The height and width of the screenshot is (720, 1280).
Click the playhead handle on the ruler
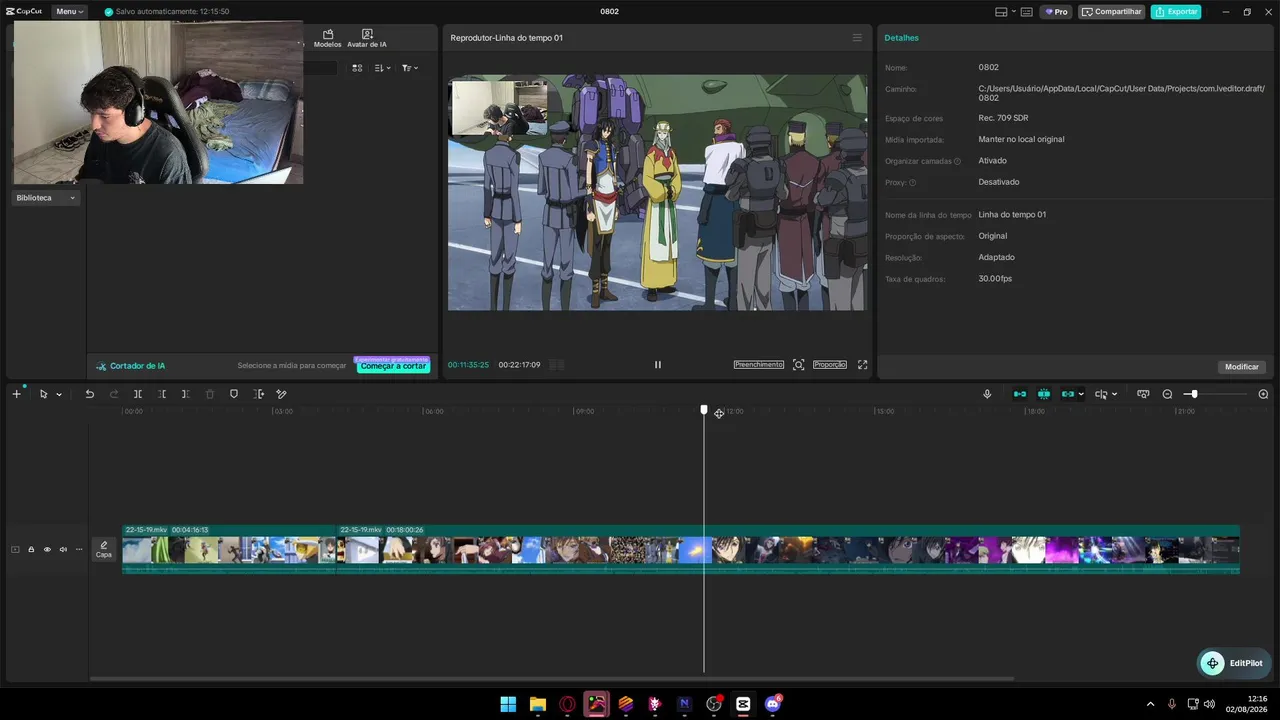704,410
